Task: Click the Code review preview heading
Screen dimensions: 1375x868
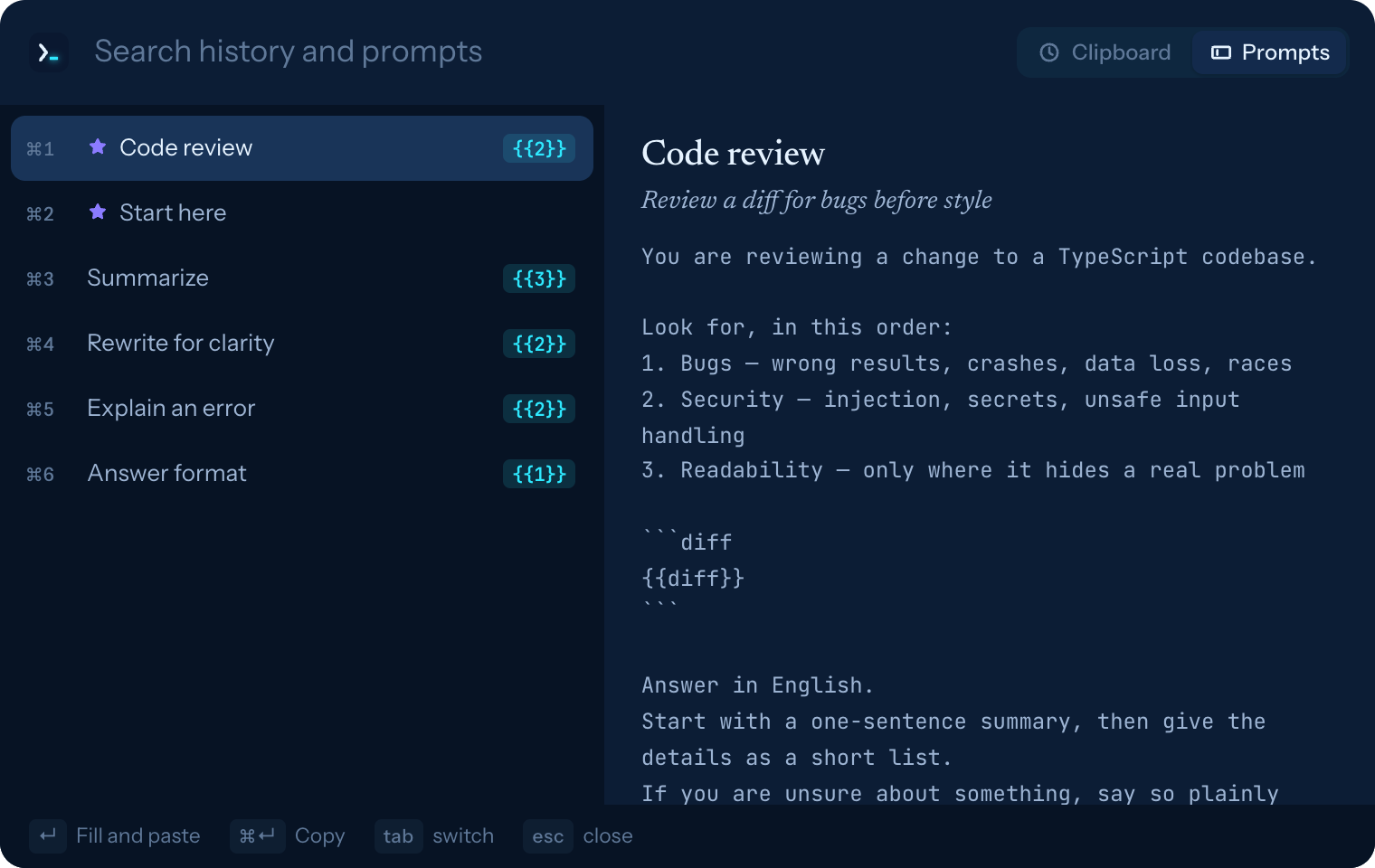Action: point(733,154)
